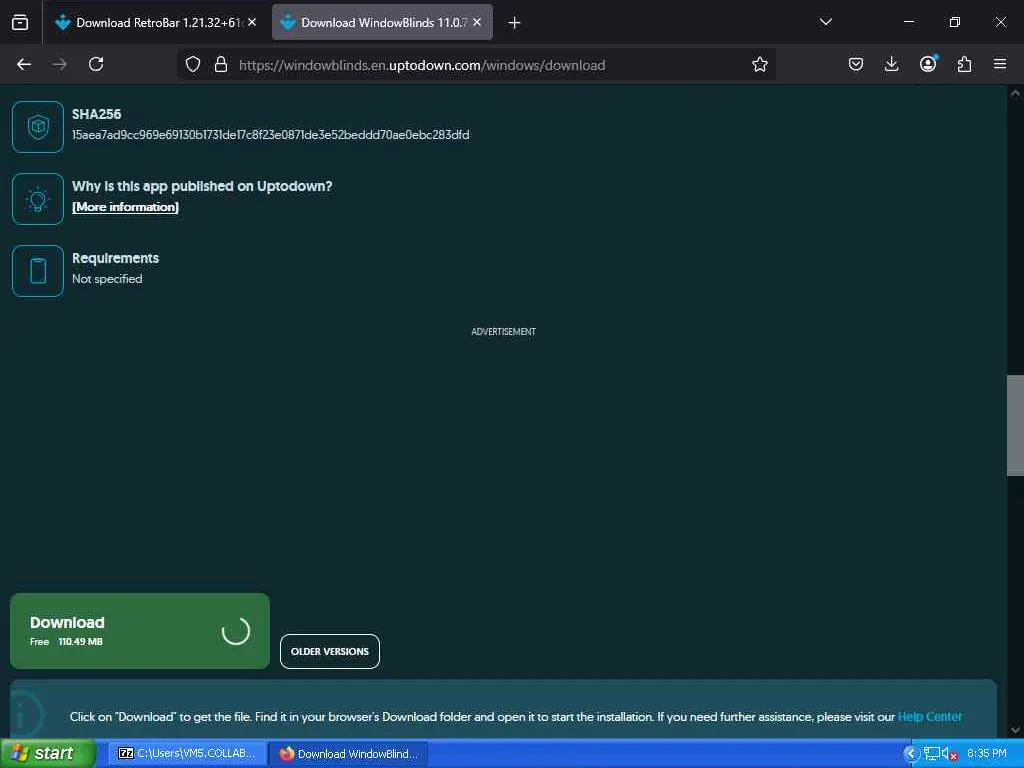Open the More information link
The height and width of the screenshot is (768, 1024).
tap(125, 207)
